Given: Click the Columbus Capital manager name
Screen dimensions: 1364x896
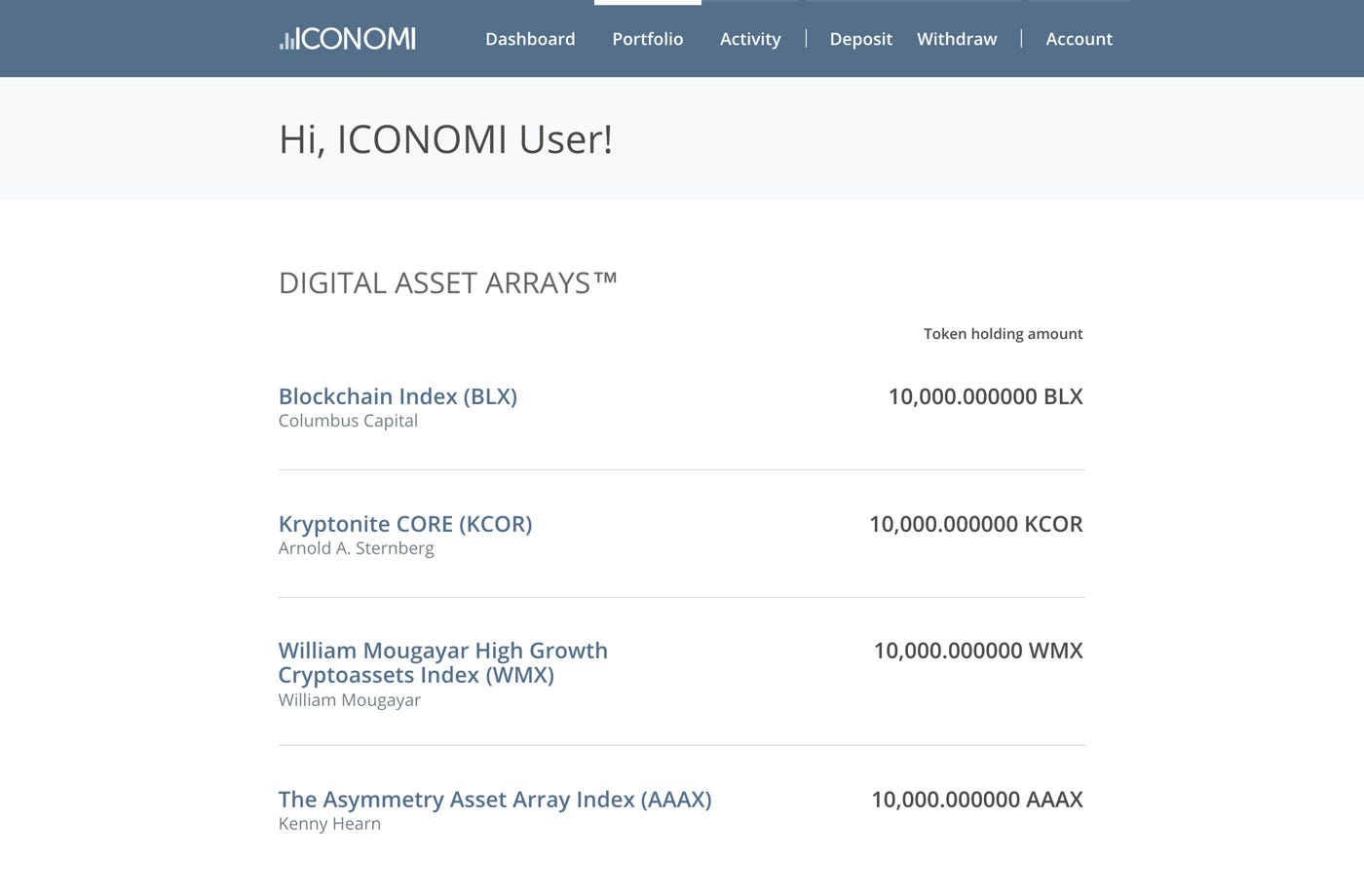Looking at the screenshot, I should (x=348, y=421).
